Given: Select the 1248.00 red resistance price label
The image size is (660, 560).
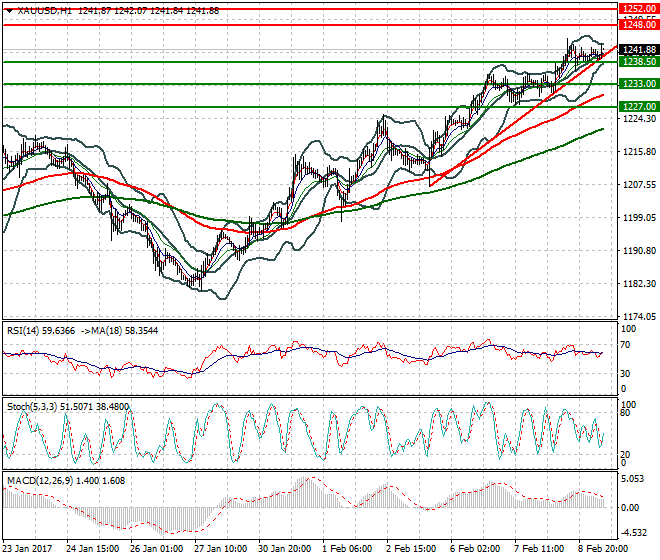Looking at the screenshot, I should tap(639, 25).
